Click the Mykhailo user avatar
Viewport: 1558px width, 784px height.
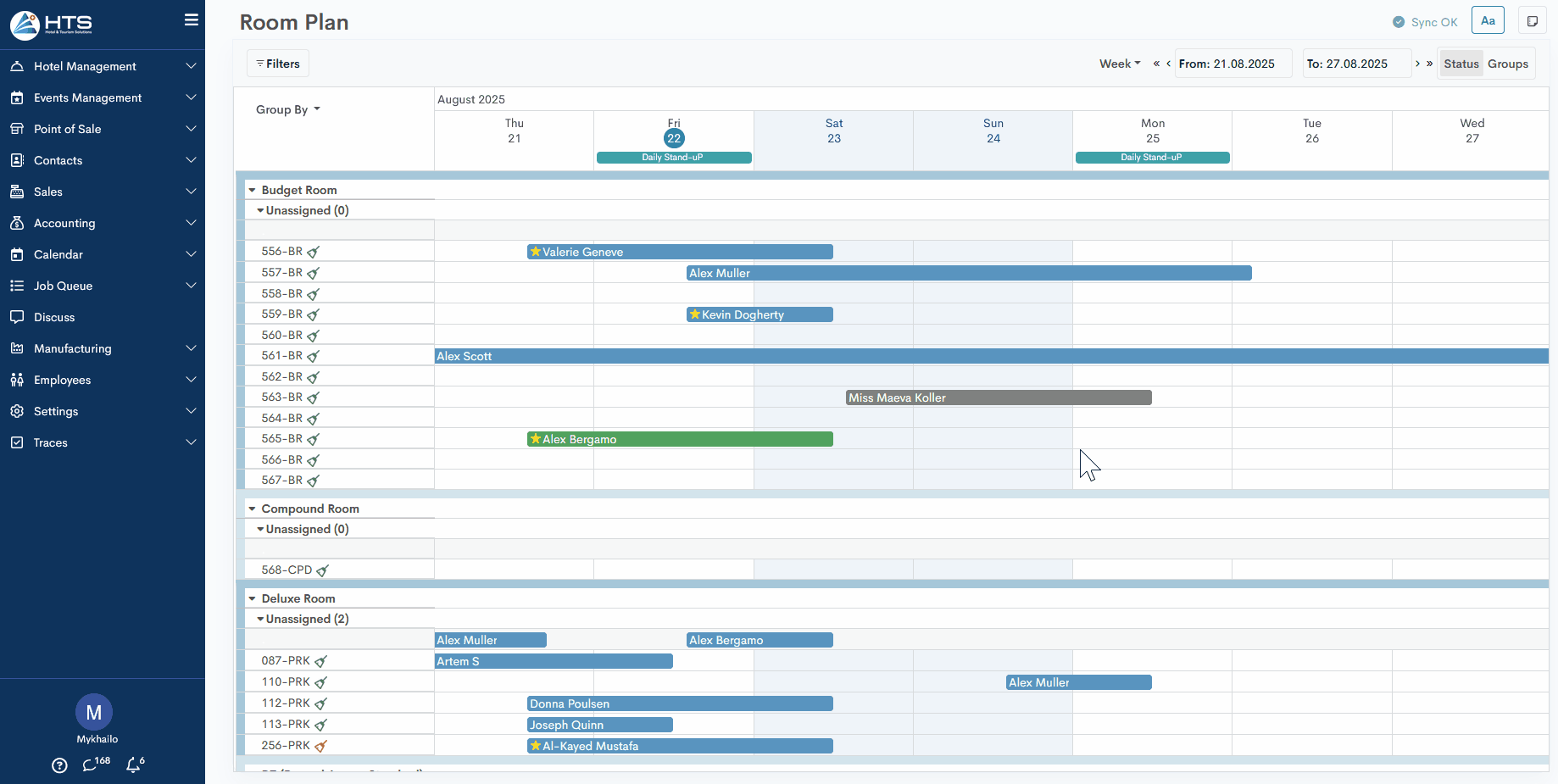tap(94, 712)
